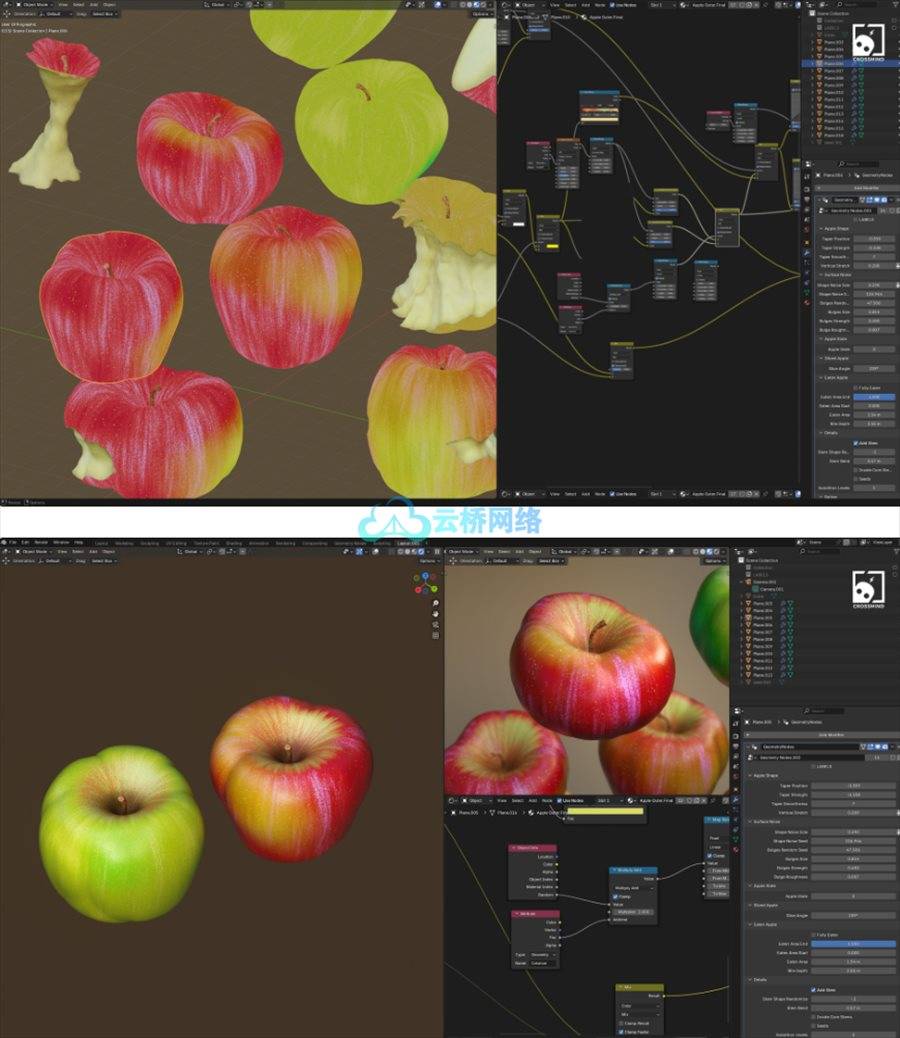This screenshot has width=900, height=1038.
Task: Click Add Modifier button in lower properties panel
Action: (x=822, y=735)
